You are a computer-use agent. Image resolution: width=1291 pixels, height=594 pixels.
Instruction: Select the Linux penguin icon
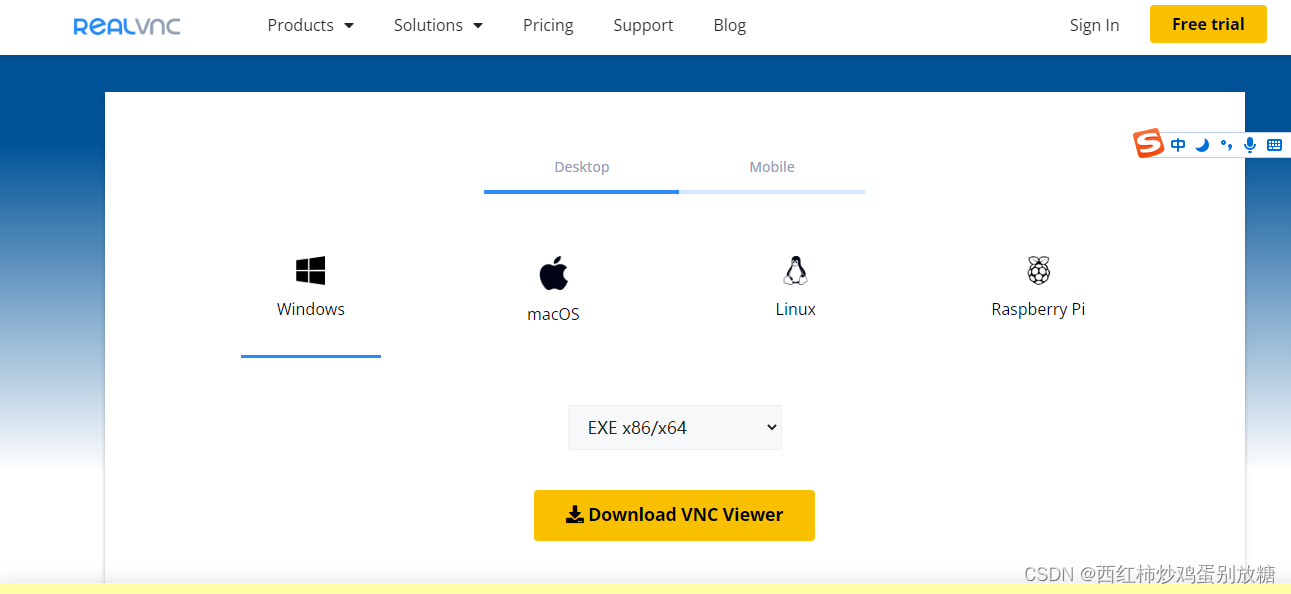795,270
